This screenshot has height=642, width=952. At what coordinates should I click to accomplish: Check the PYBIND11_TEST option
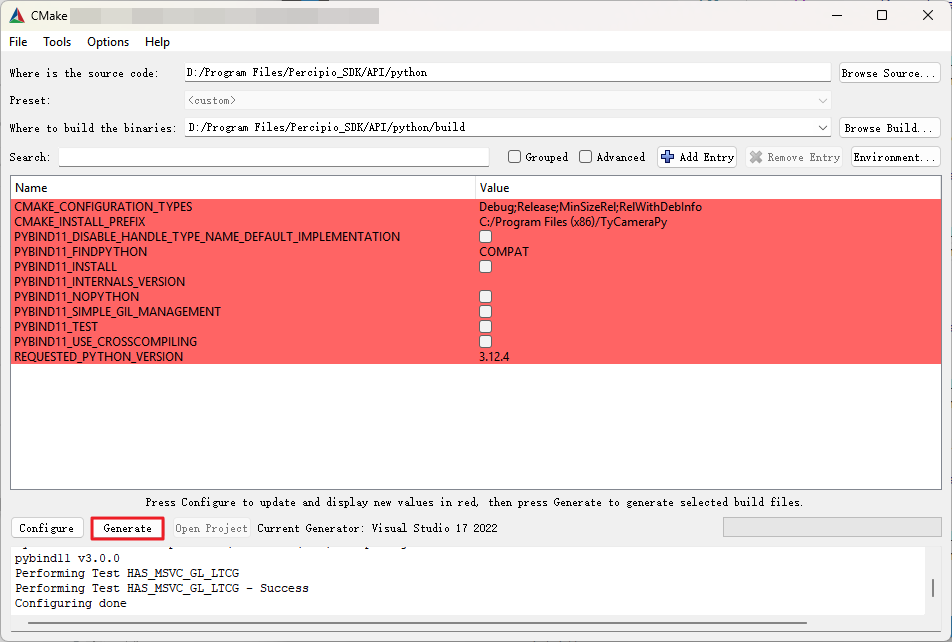coord(485,327)
